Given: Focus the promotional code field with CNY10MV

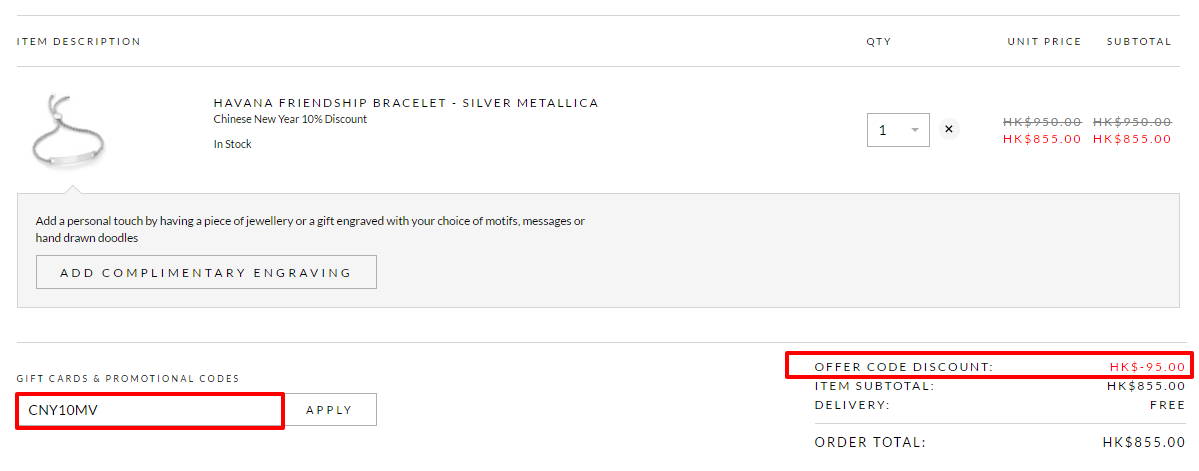Looking at the screenshot, I should [x=150, y=411].
